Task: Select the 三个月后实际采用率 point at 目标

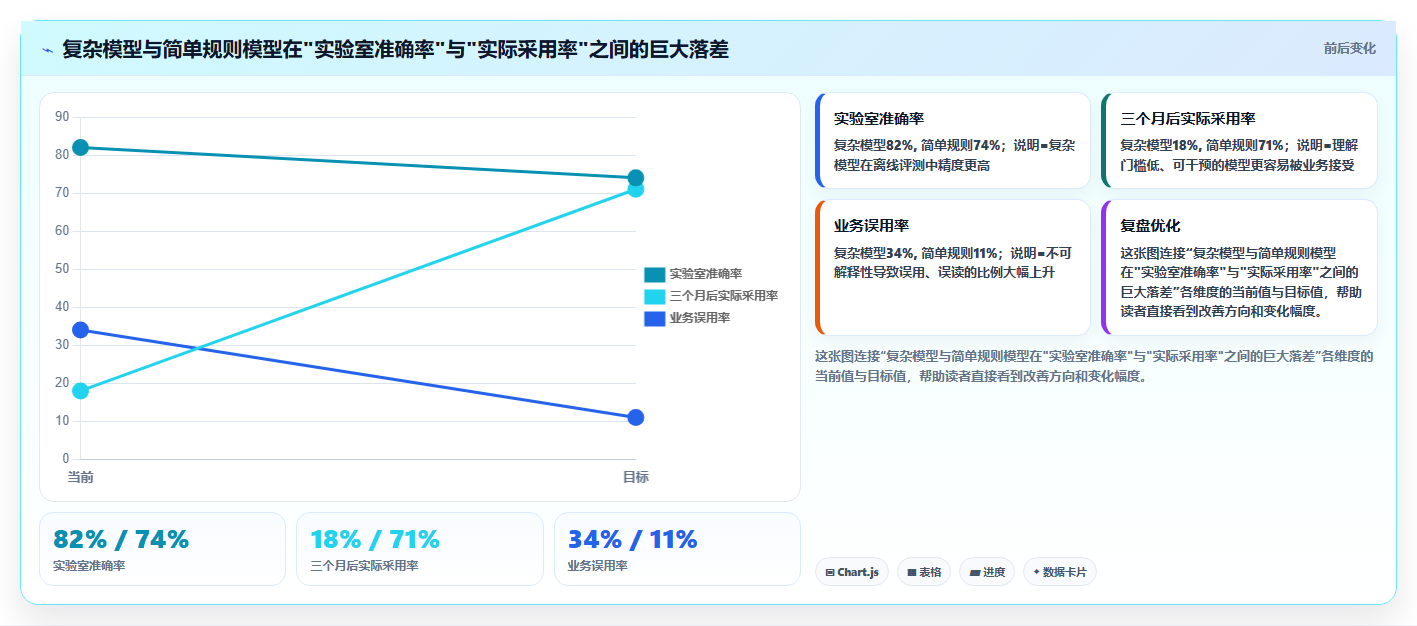Action: pyautogui.click(x=636, y=190)
